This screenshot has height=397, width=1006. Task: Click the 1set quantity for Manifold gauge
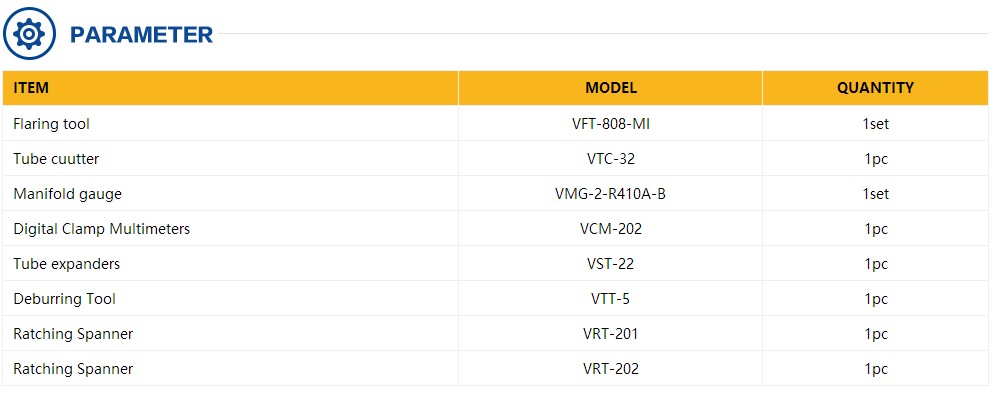[876, 193]
